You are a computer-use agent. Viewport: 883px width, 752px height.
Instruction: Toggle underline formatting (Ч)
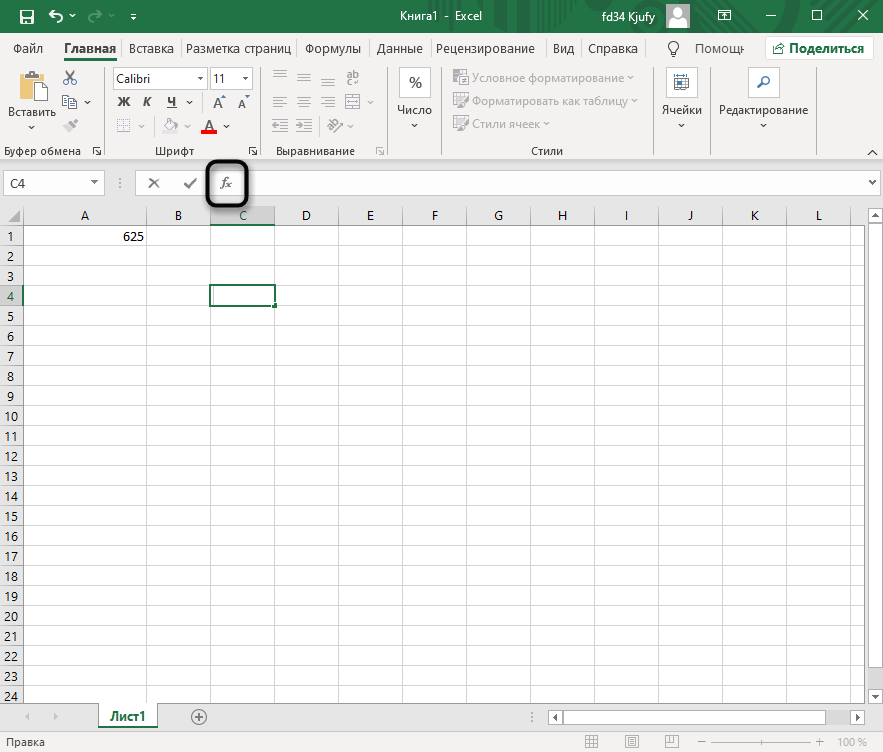[171, 102]
